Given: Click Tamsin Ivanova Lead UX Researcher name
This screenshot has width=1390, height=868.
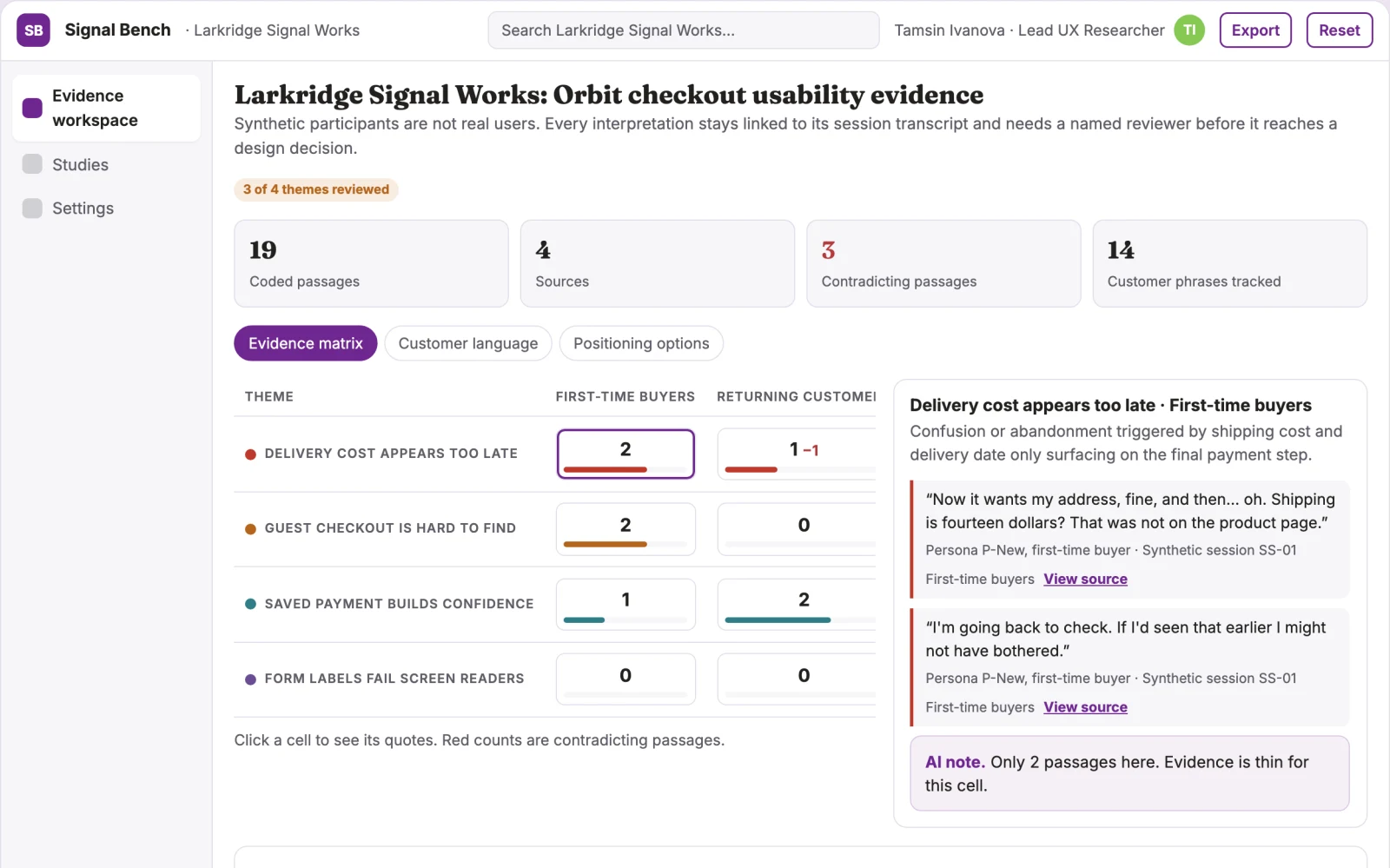Looking at the screenshot, I should 1029,30.
